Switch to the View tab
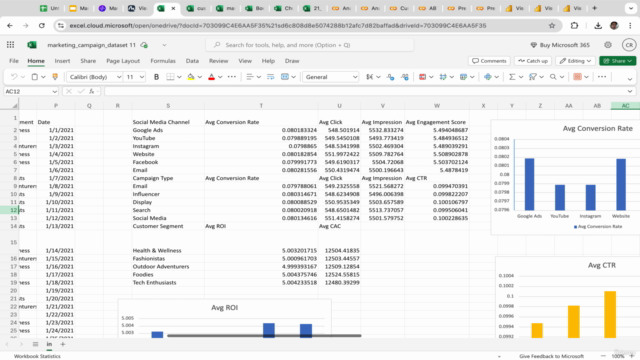This screenshot has height=360, width=640. tap(245, 61)
